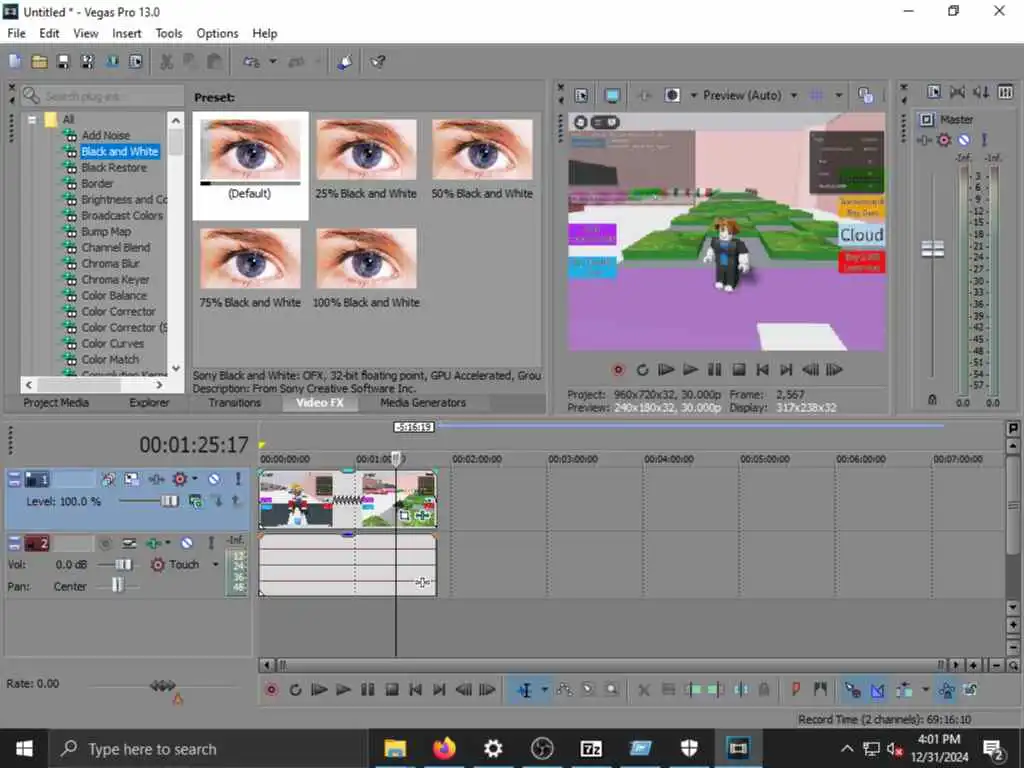The height and width of the screenshot is (768, 1024).
Task: Toggle Automatic Crossfades button
Action: point(878,690)
